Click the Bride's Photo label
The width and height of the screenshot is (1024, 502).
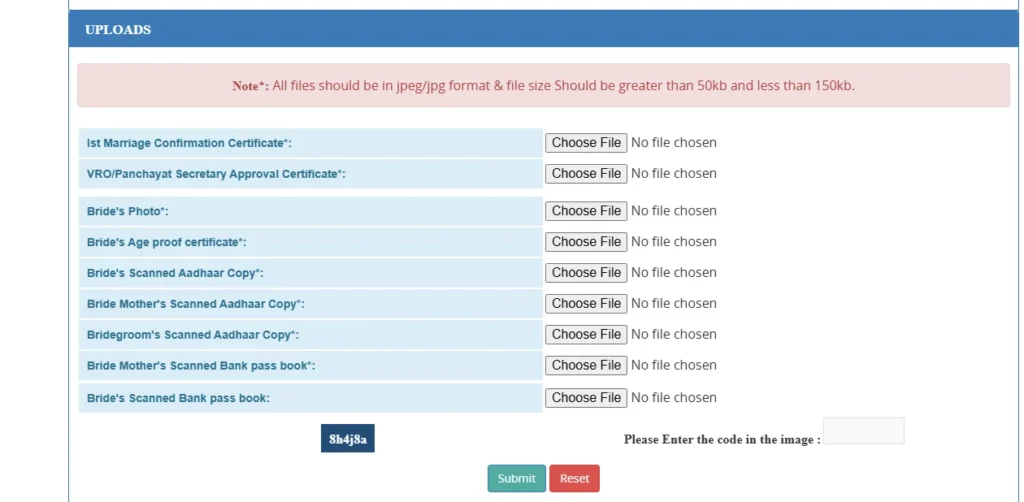point(127,211)
